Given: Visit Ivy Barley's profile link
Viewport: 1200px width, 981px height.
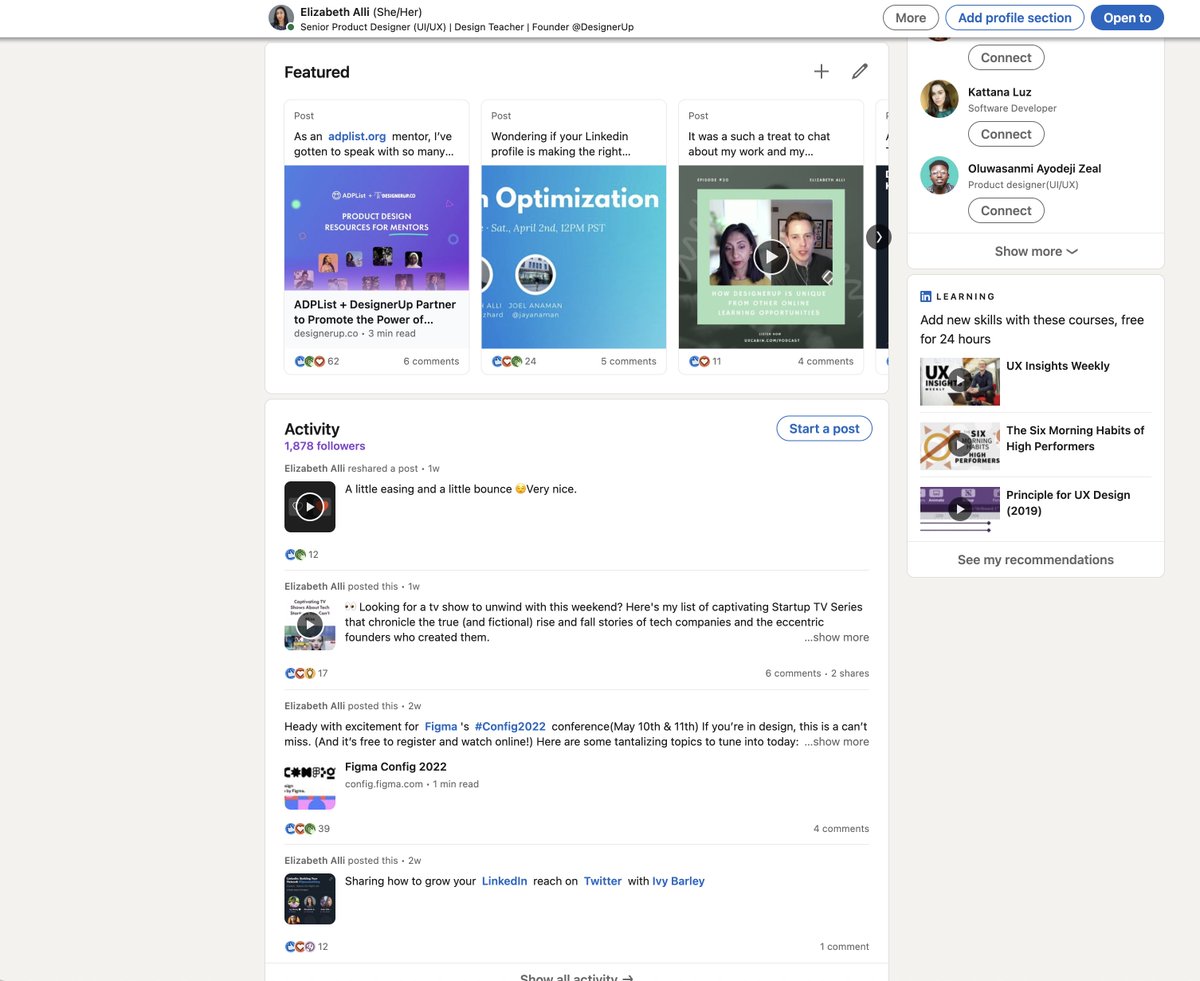Looking at the screenshot, I should point(678,881).
